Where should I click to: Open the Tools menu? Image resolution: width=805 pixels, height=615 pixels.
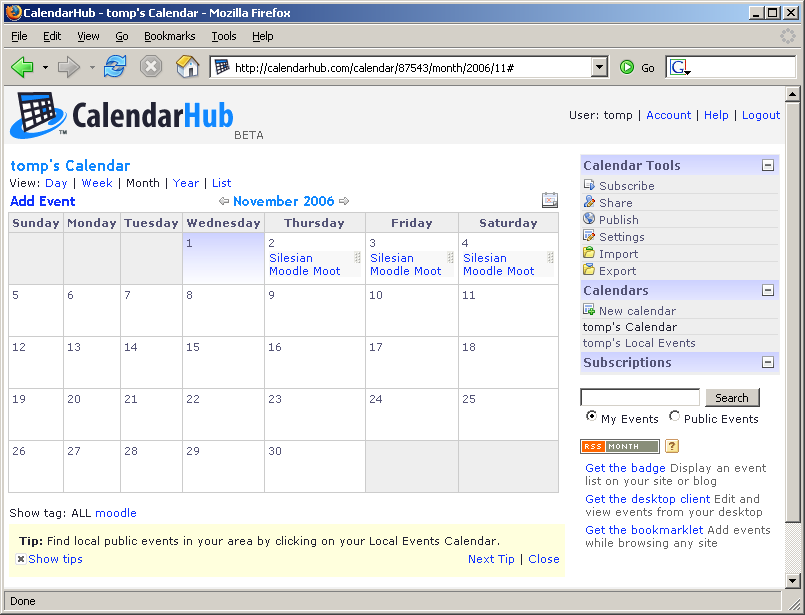224,36
